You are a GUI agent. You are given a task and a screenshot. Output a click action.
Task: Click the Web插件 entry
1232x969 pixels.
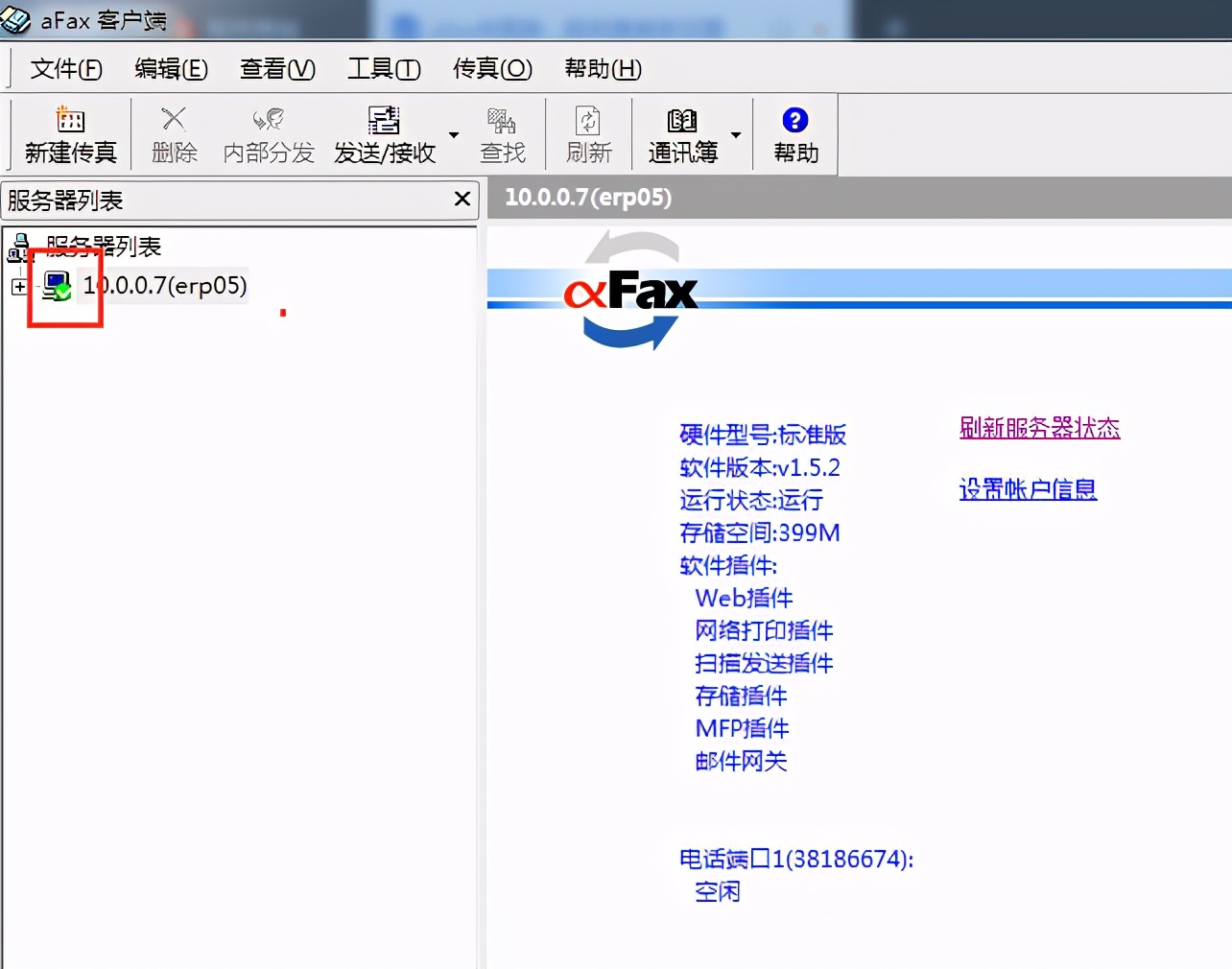coord(744,598)
